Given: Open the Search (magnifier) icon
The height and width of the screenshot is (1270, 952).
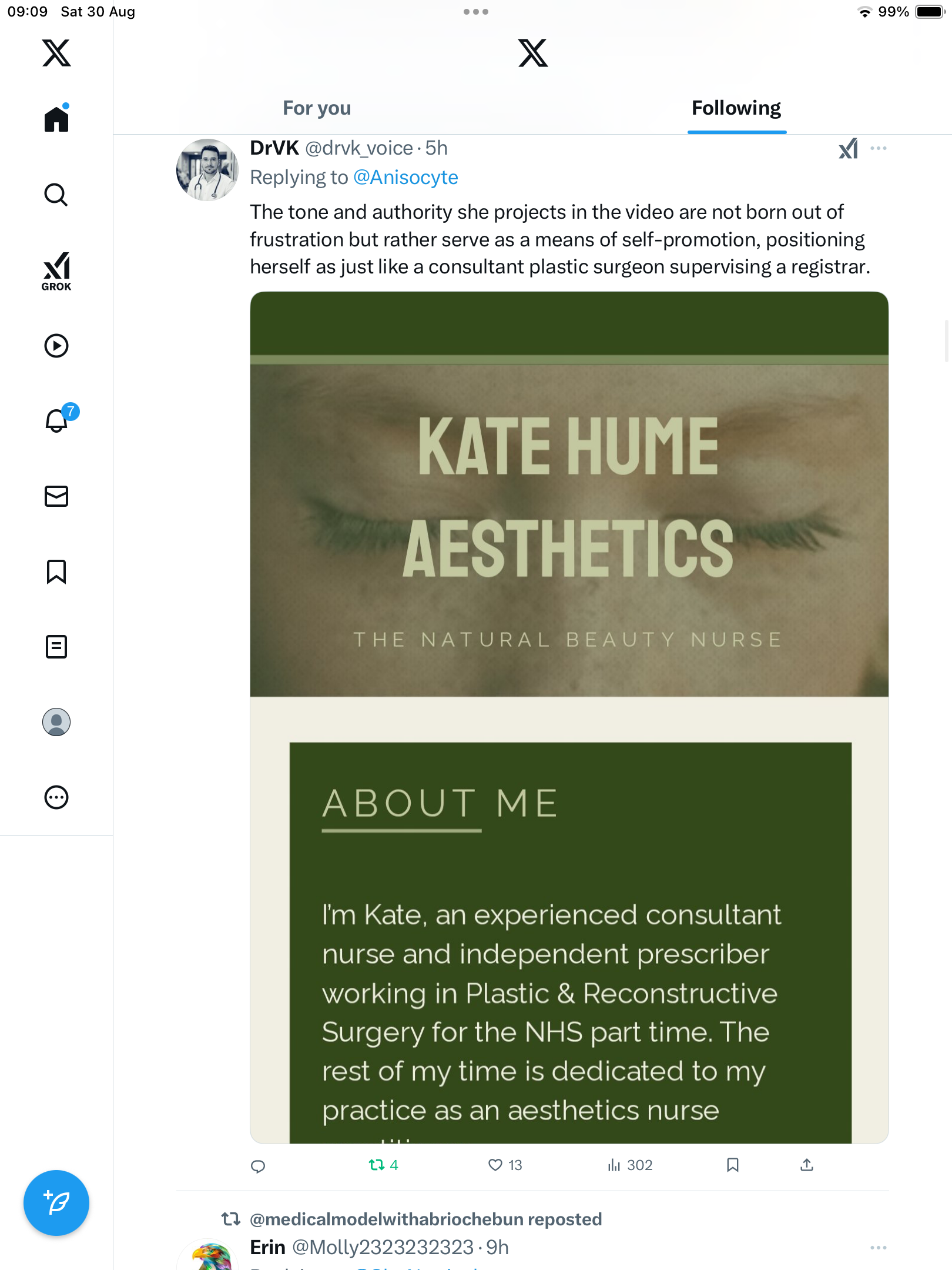Looking at the screenshot, I should point(56,195).
